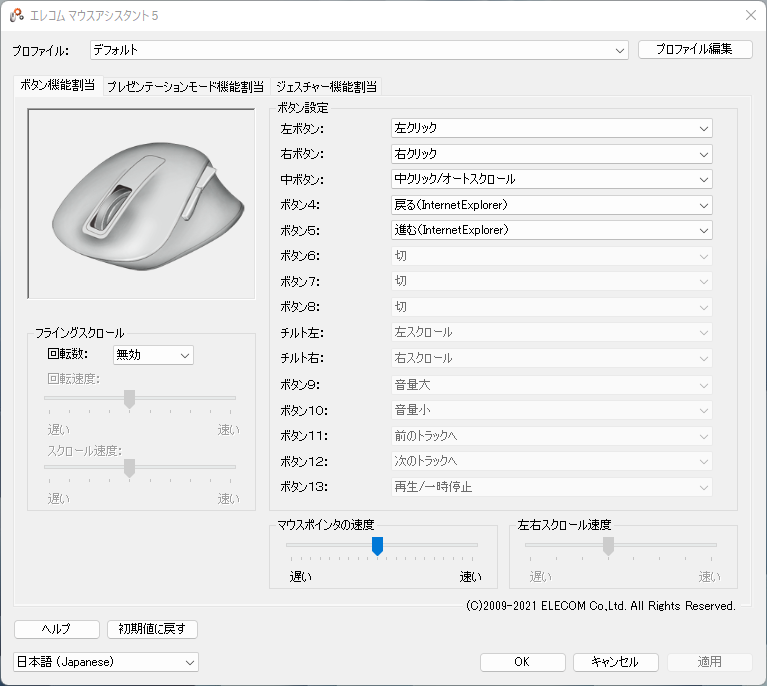Close the Elecom Mouse Assistant window
767x686 pixels.
[x=750, y=15]
